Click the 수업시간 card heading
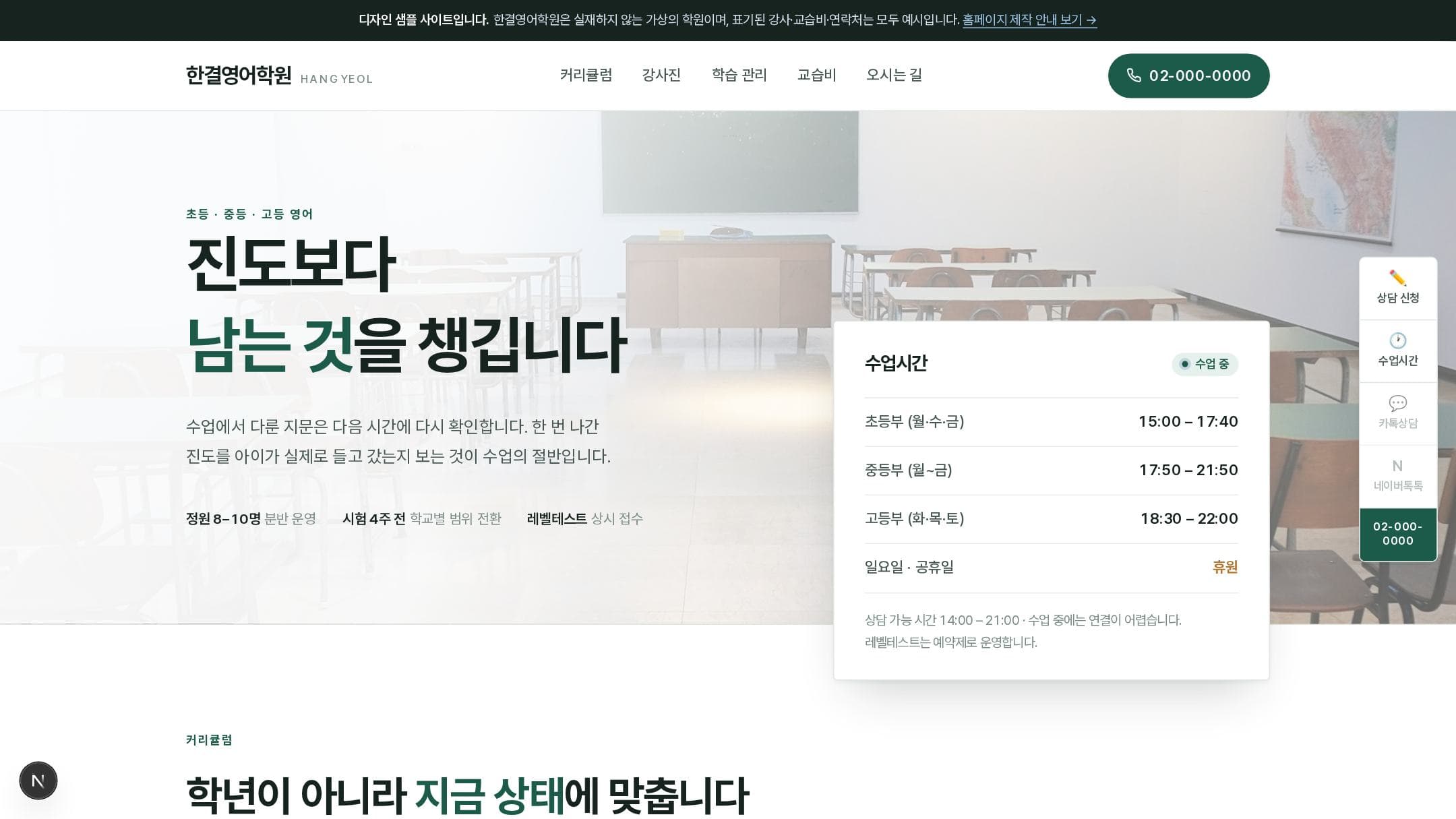 [x=896, y=363]
